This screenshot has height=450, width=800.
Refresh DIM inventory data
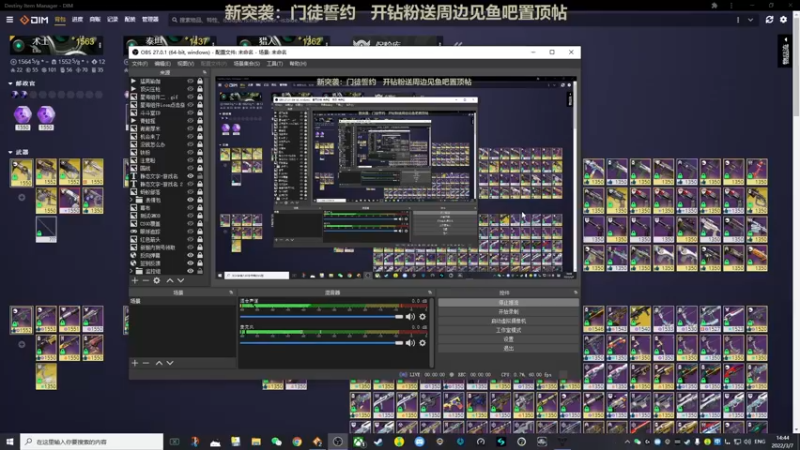769,20
